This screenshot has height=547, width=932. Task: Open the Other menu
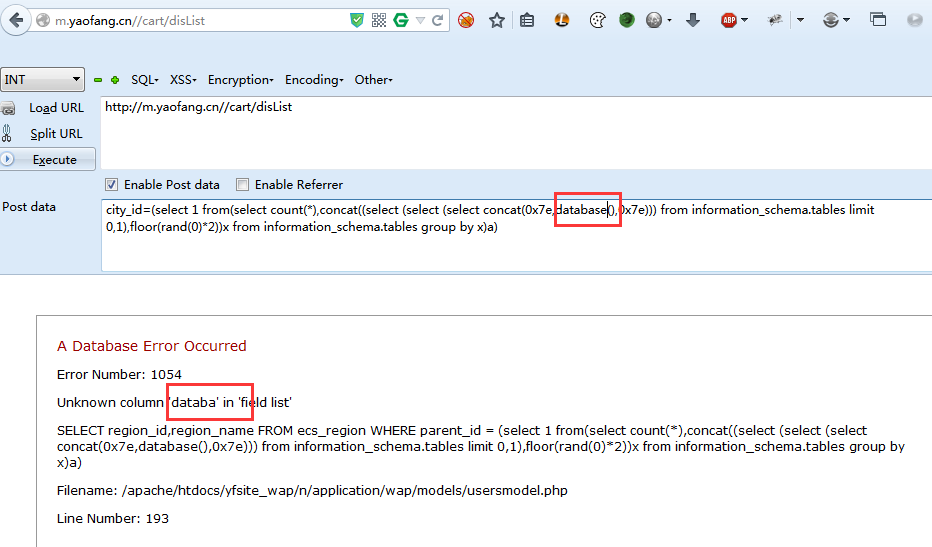[374, 80]
